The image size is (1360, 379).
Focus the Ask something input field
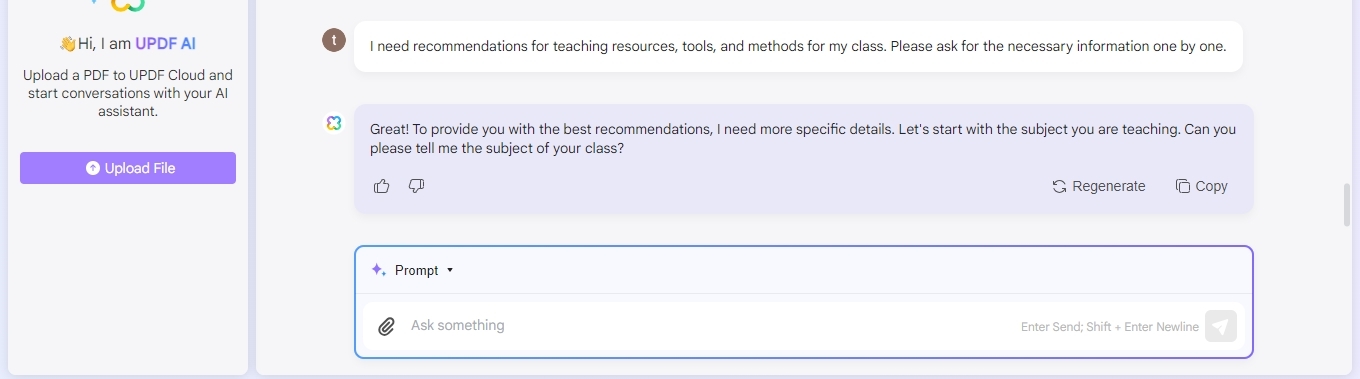[x=700, y=326]
